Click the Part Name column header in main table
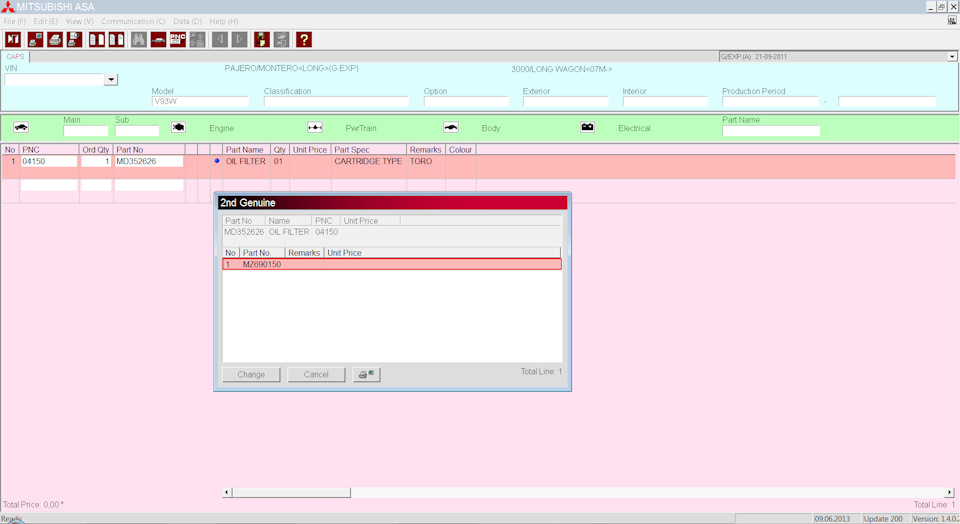This screenshot has height=524, width=960. pyautogui.click(x=246, y=149)
